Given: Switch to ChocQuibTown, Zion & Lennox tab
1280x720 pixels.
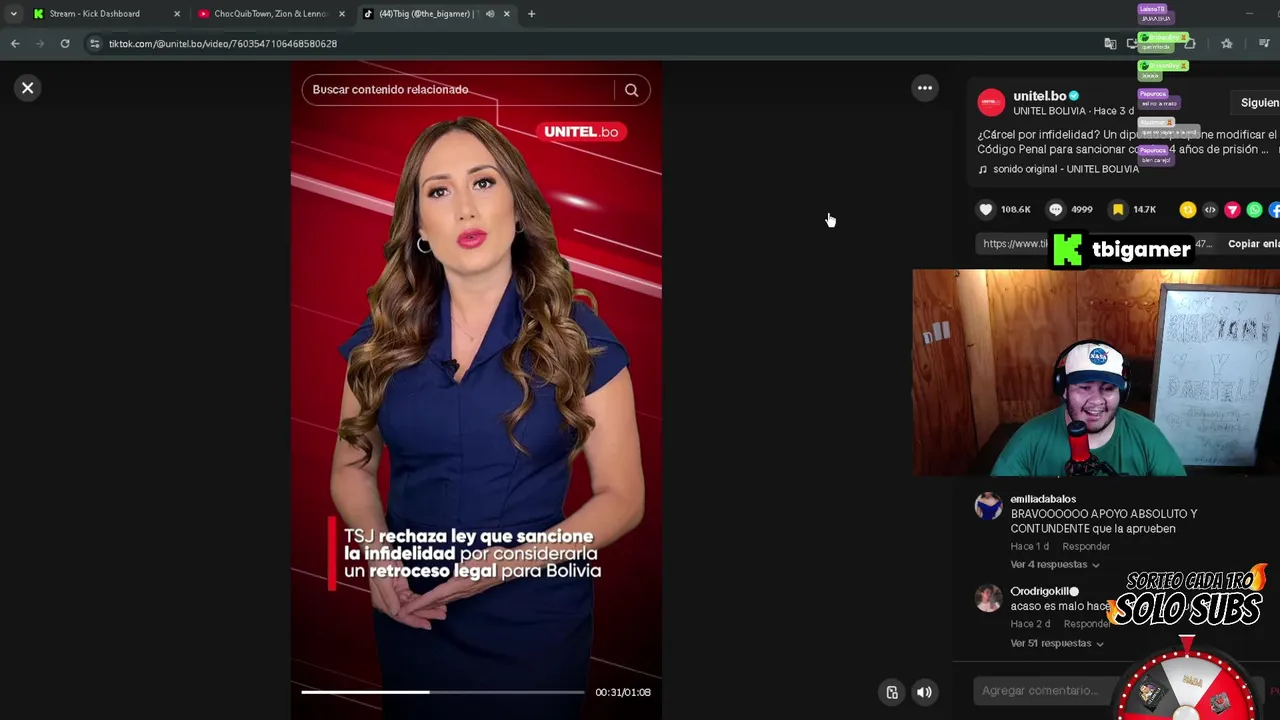Looking at the screenshot, I should tap(270, 14).
